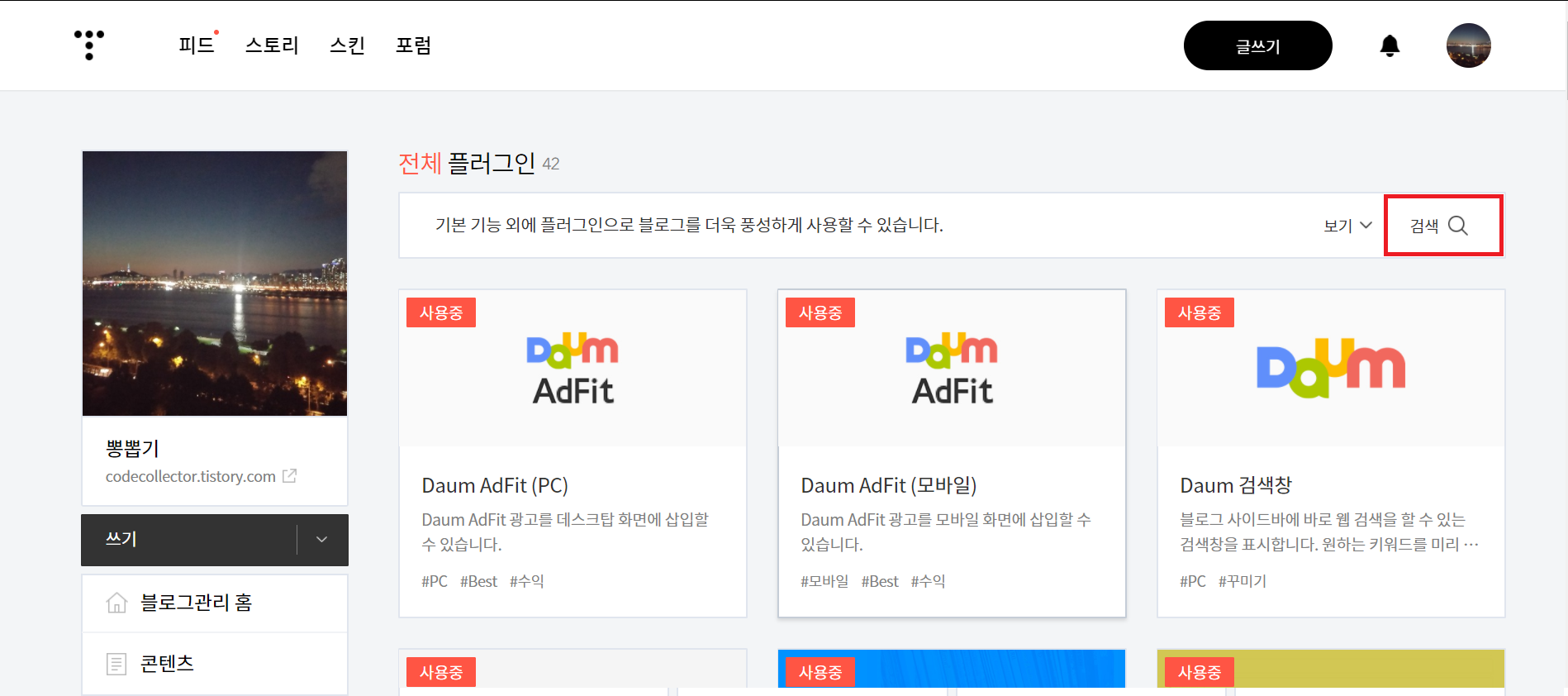Click 사용중 badge on Daum AdFit (모바일)
The width and height of the screenshot is (1568, 696).
click(820, 312)
